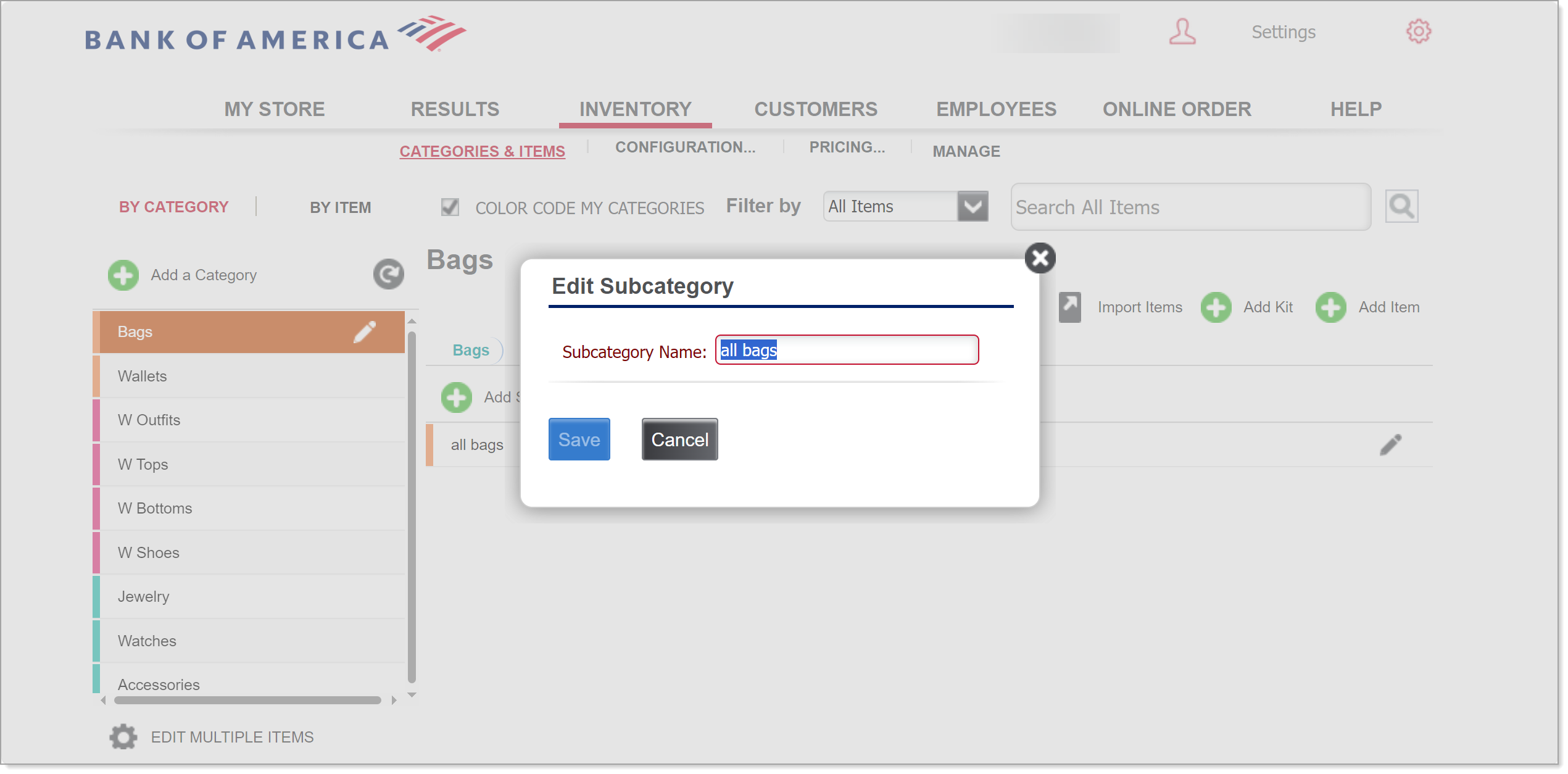The image size is (1568, 774).
Task: Select the W Bottoms category
Action: click(249, 509)
